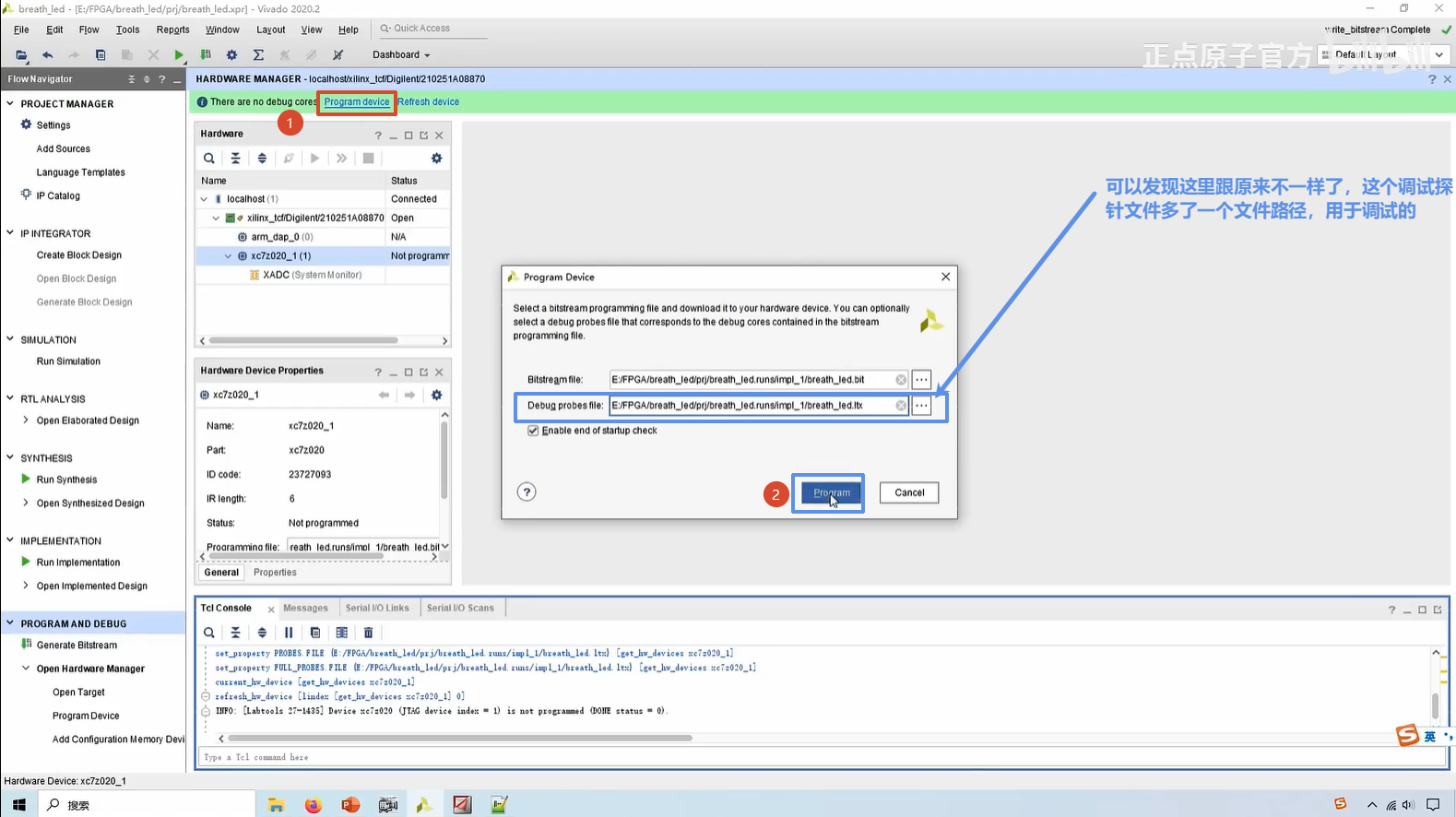Clear Tcl Console with trash icon

pyautogui.click(x=368, y=633)
